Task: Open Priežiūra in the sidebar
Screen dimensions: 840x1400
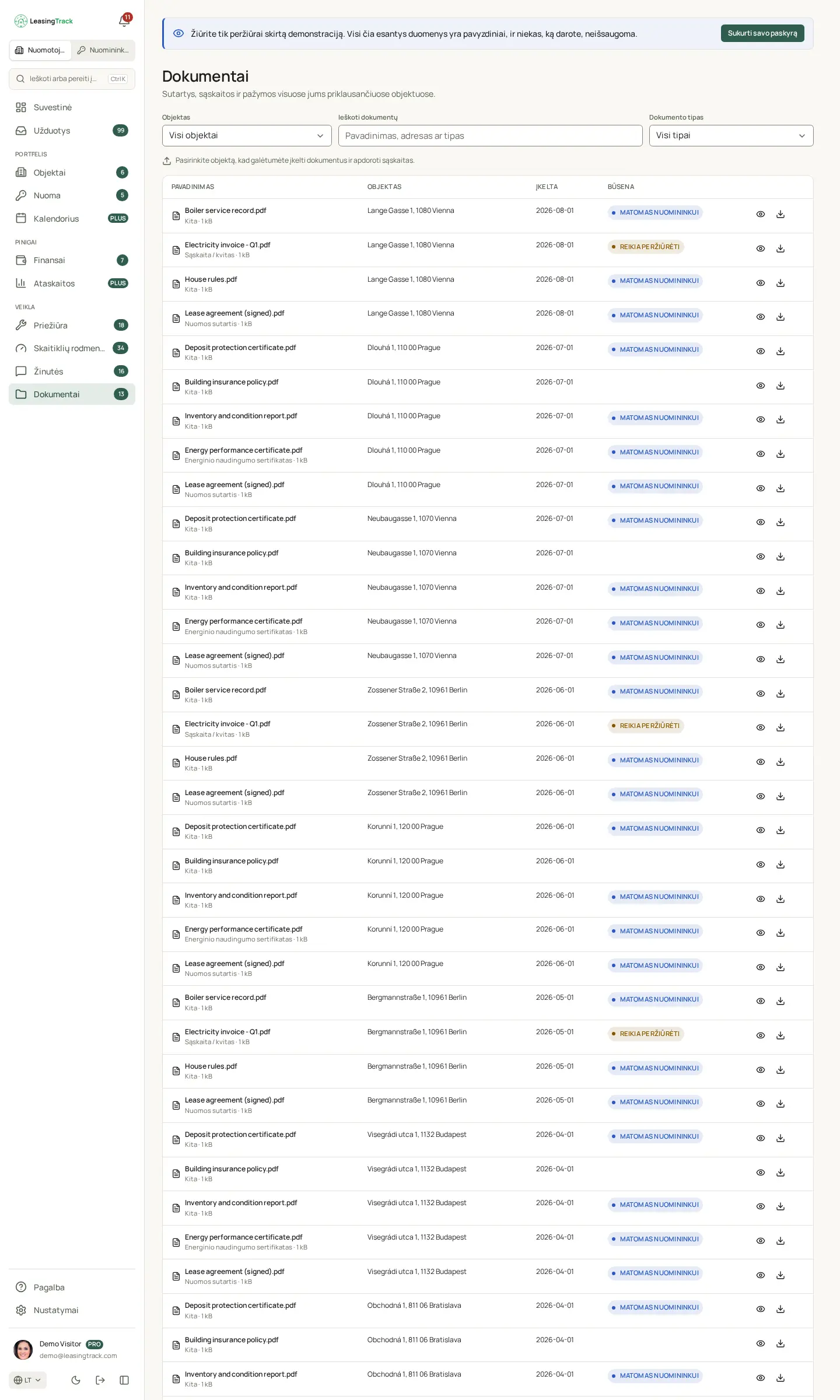Action: [x=72, y=325]
